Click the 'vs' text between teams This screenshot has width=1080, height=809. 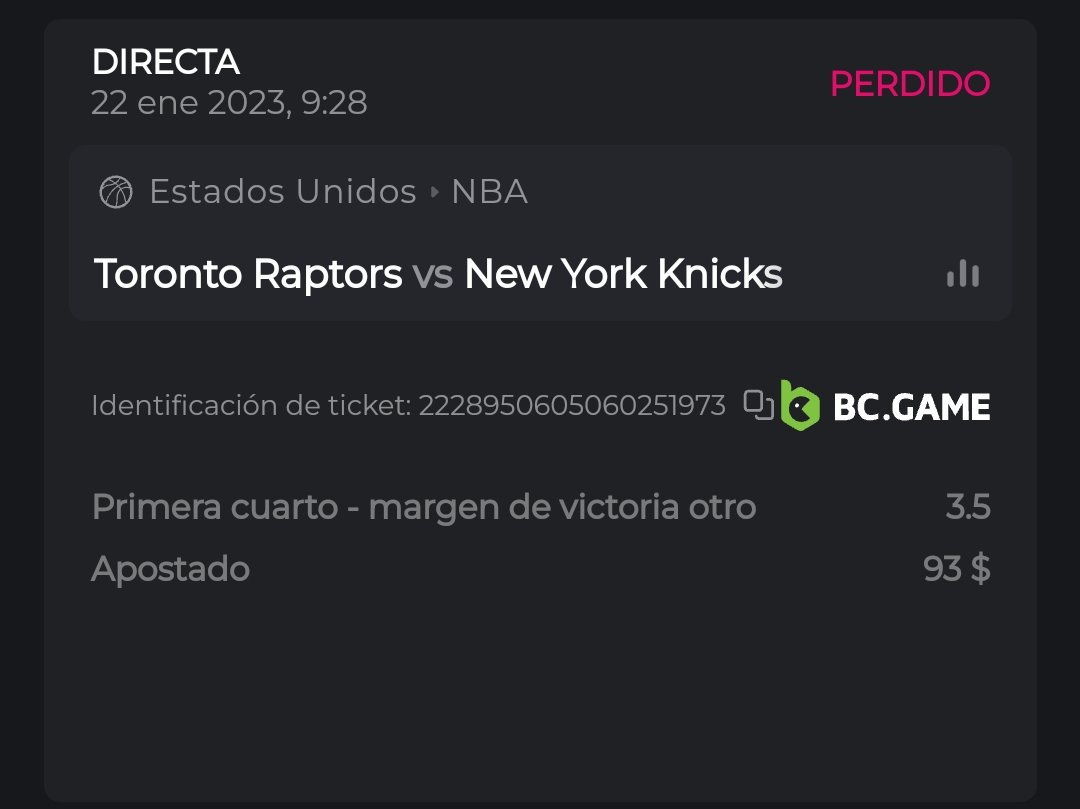[x=433, y=274]
